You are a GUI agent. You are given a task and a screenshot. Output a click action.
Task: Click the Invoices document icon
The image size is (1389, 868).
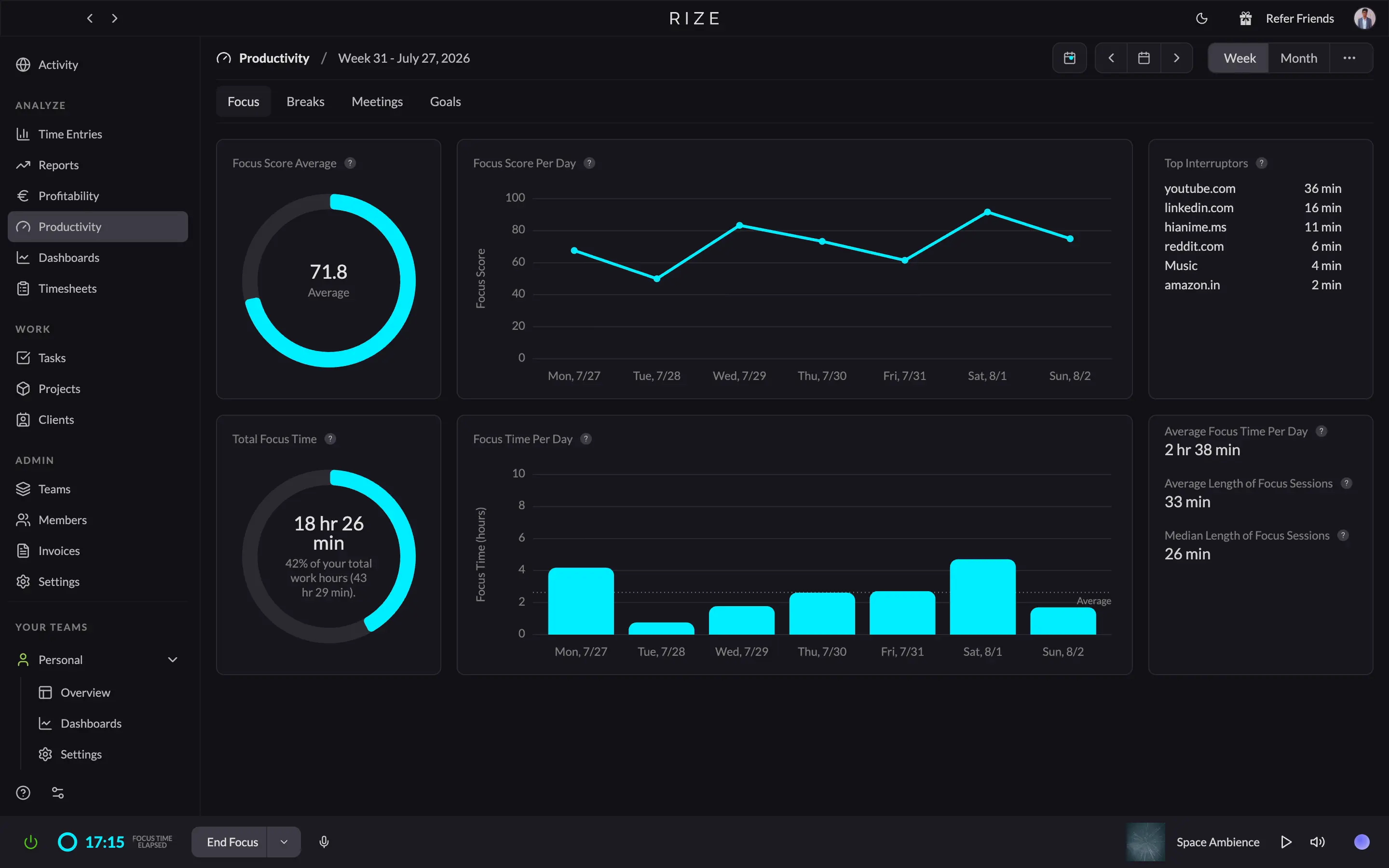click(x=23, y=551)
